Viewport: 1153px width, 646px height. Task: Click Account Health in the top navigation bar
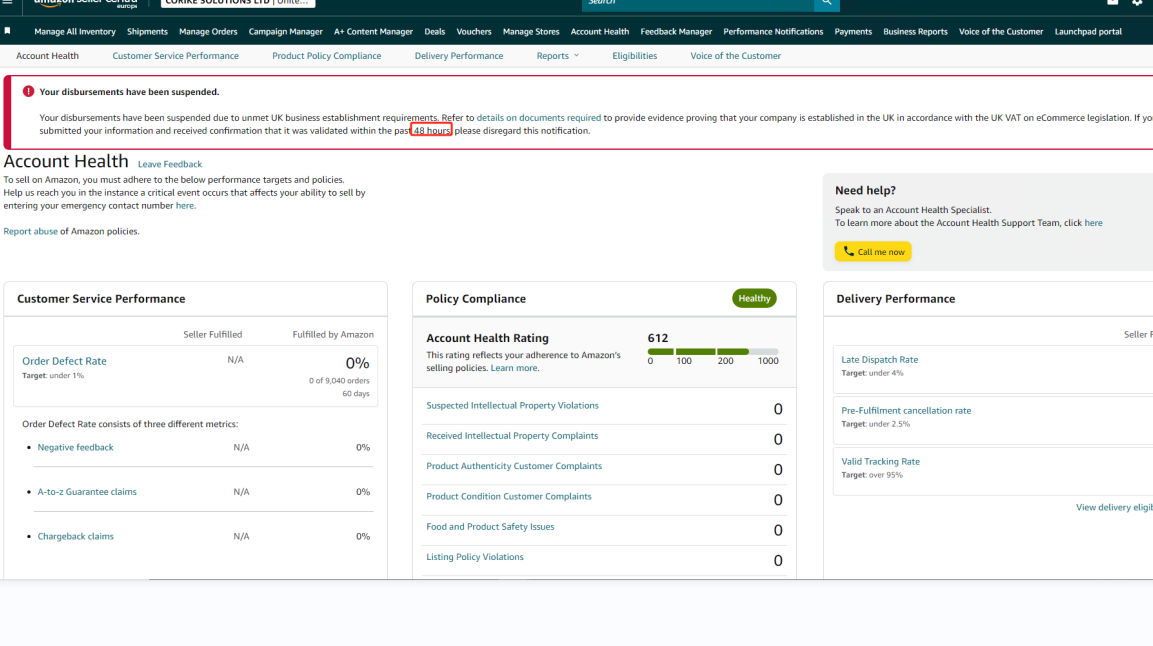coord(599,32)
